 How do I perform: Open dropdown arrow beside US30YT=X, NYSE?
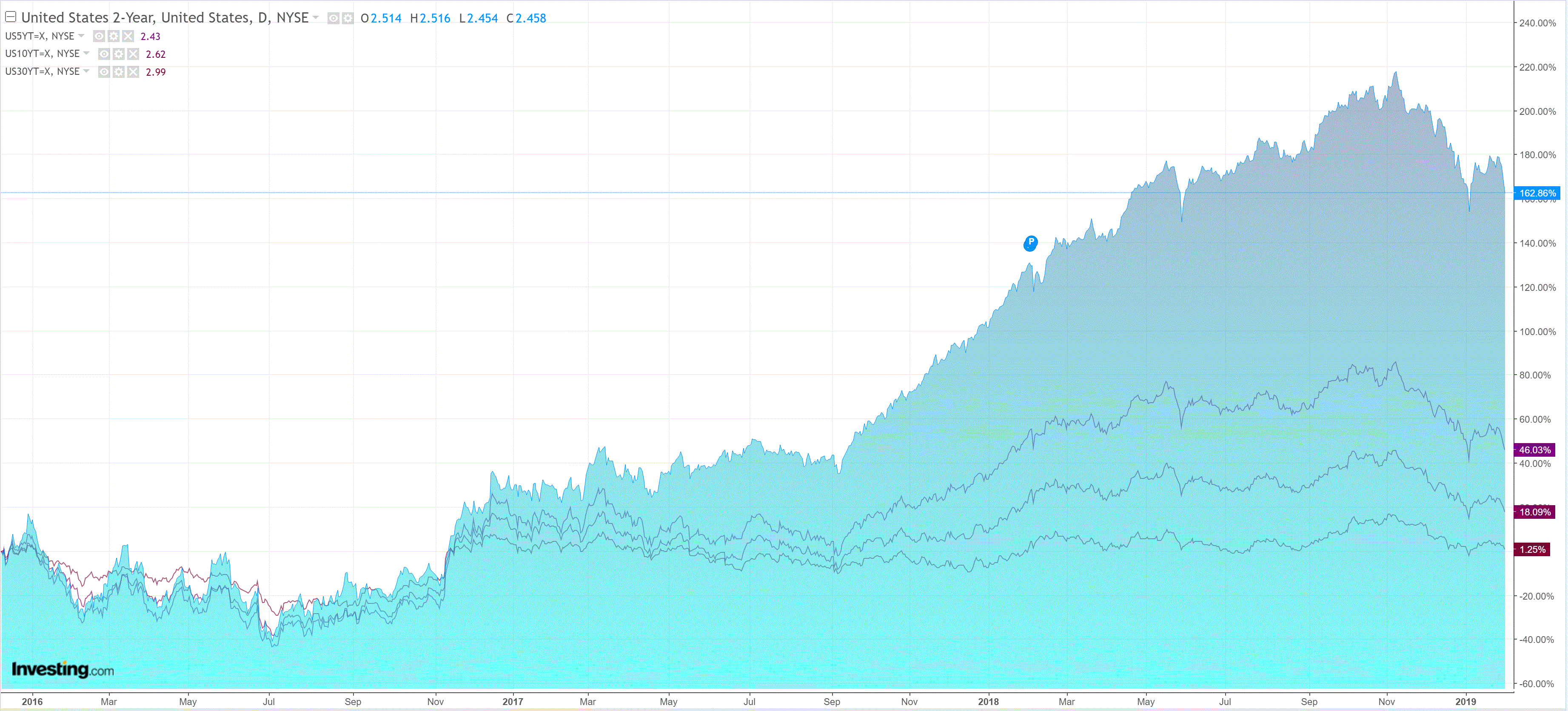point(86,71)
